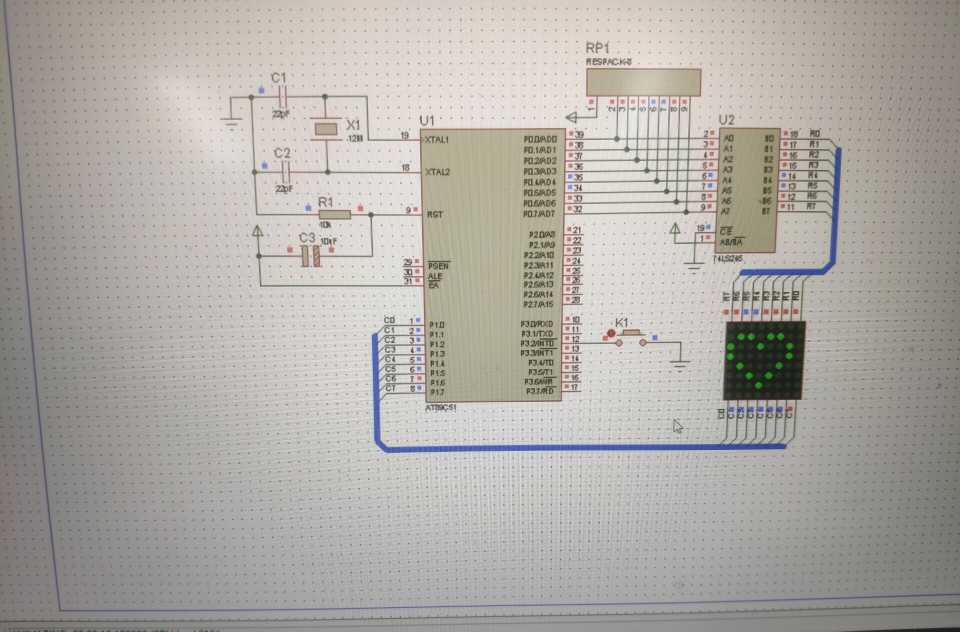Screen dimensions: 960x632
Task: Click the C0 net label near P1.0
Action: point(389,320)
